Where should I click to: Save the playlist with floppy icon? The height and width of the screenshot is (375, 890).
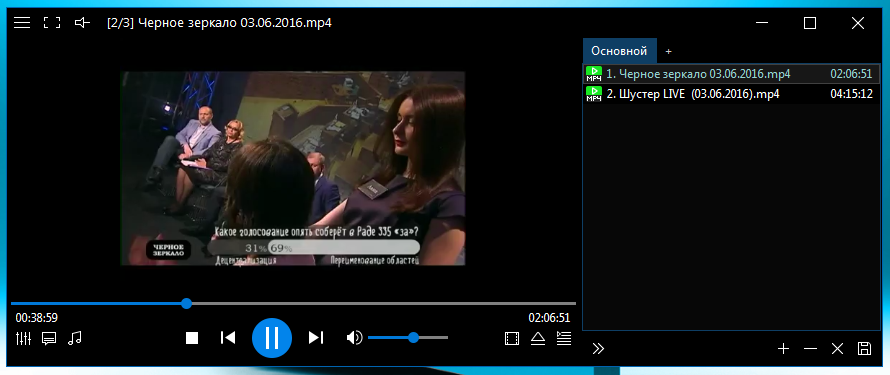(x=864, y=349)
